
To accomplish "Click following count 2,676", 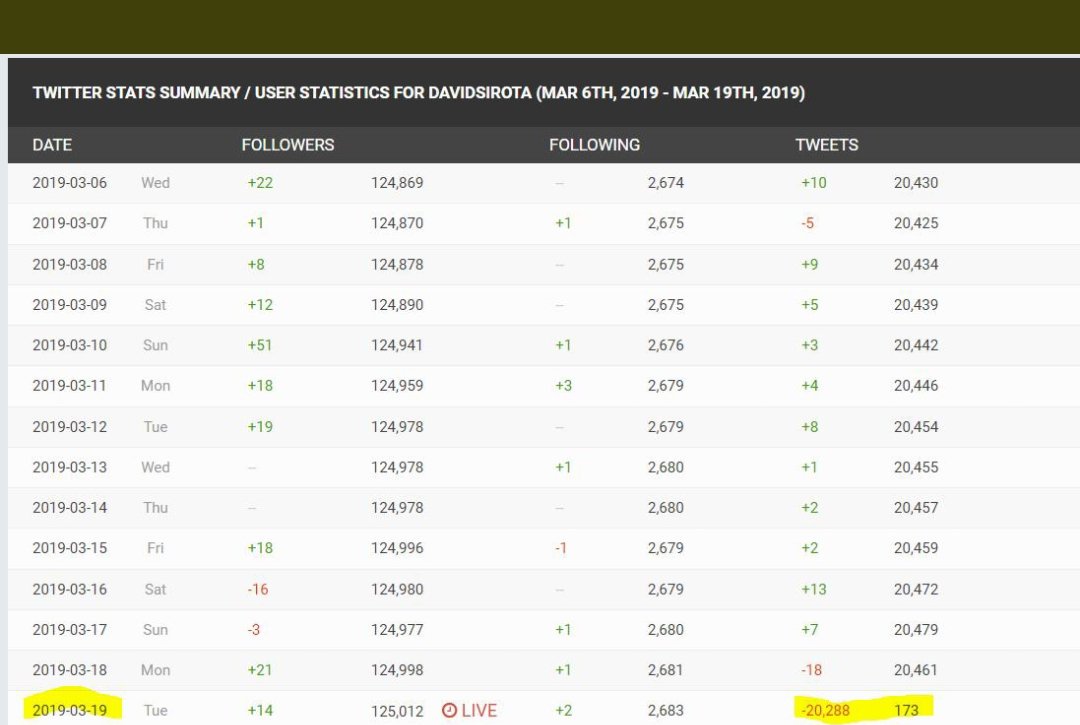I will pos(666,345).
